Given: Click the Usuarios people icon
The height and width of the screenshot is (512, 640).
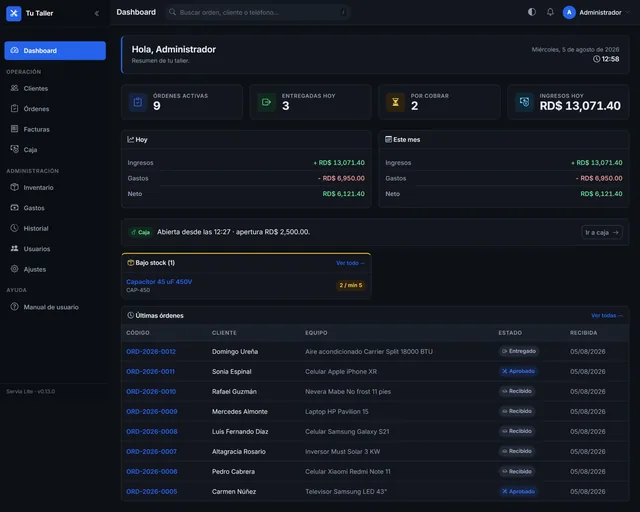Looking at the screenshot, I should pyautogui.click(x=14, y=248).
